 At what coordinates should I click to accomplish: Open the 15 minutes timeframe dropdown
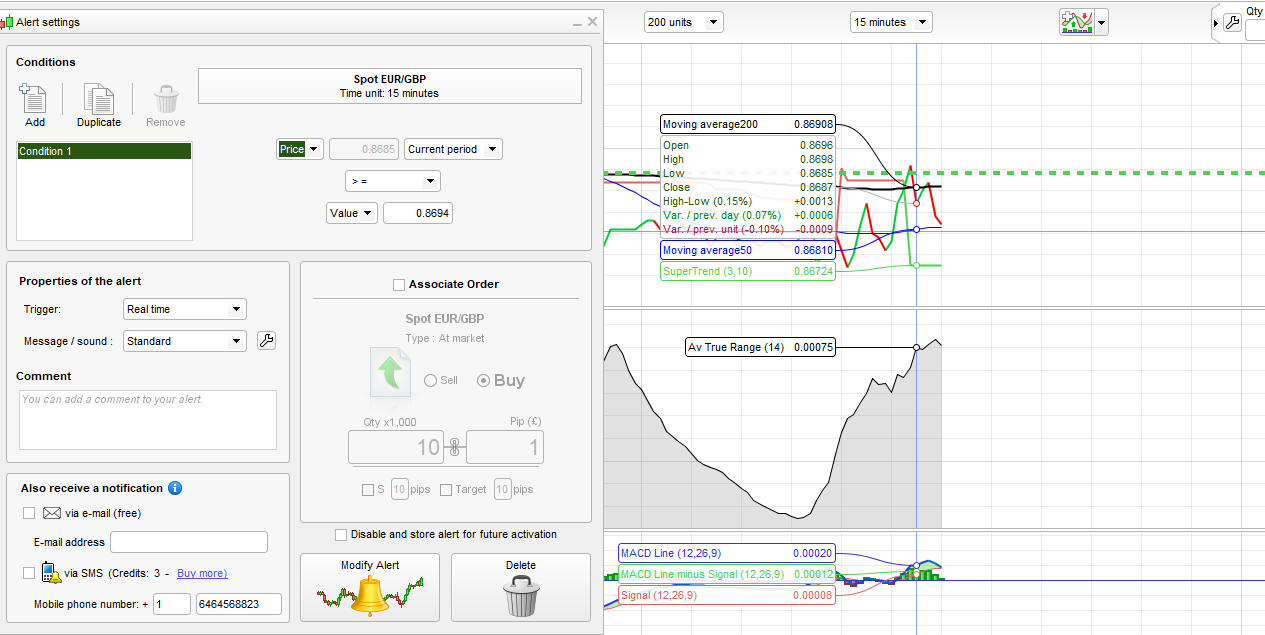(891, 22)
